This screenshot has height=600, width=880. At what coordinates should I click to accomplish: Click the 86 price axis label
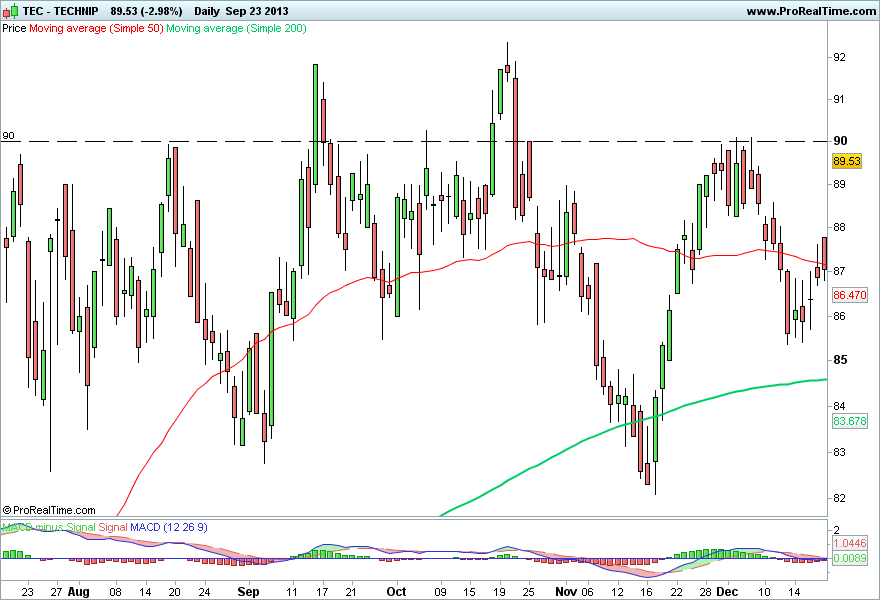839,316
